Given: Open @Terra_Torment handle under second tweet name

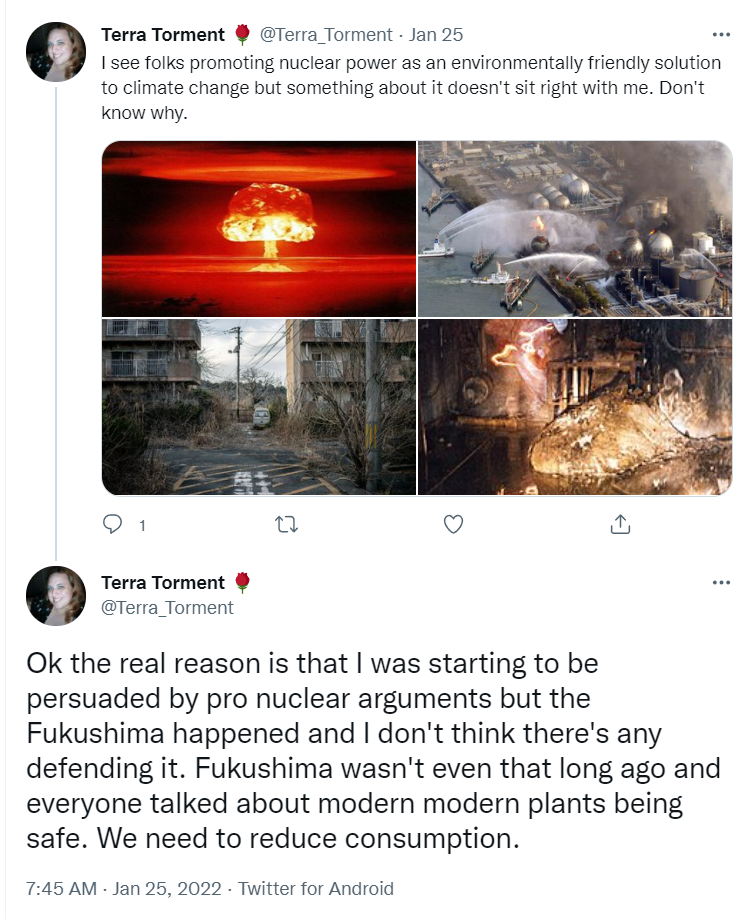Looking at the screenshot, I should [x=167, y=608].
